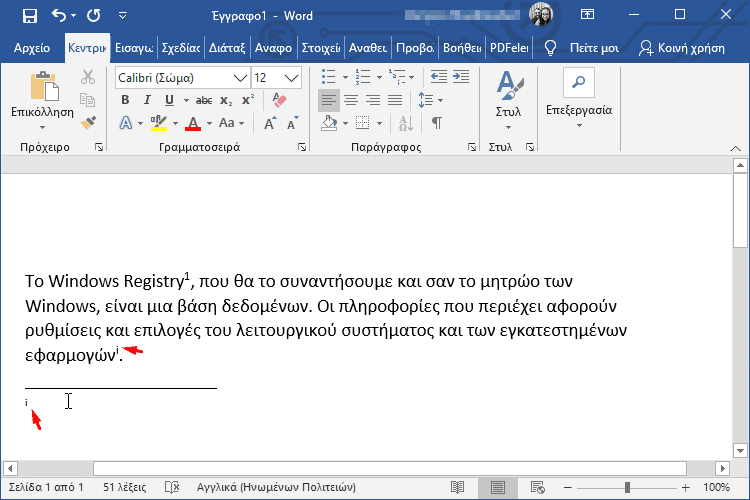Open the Γραμματοσειρά font dialog launcher

[x=302, y=147]
